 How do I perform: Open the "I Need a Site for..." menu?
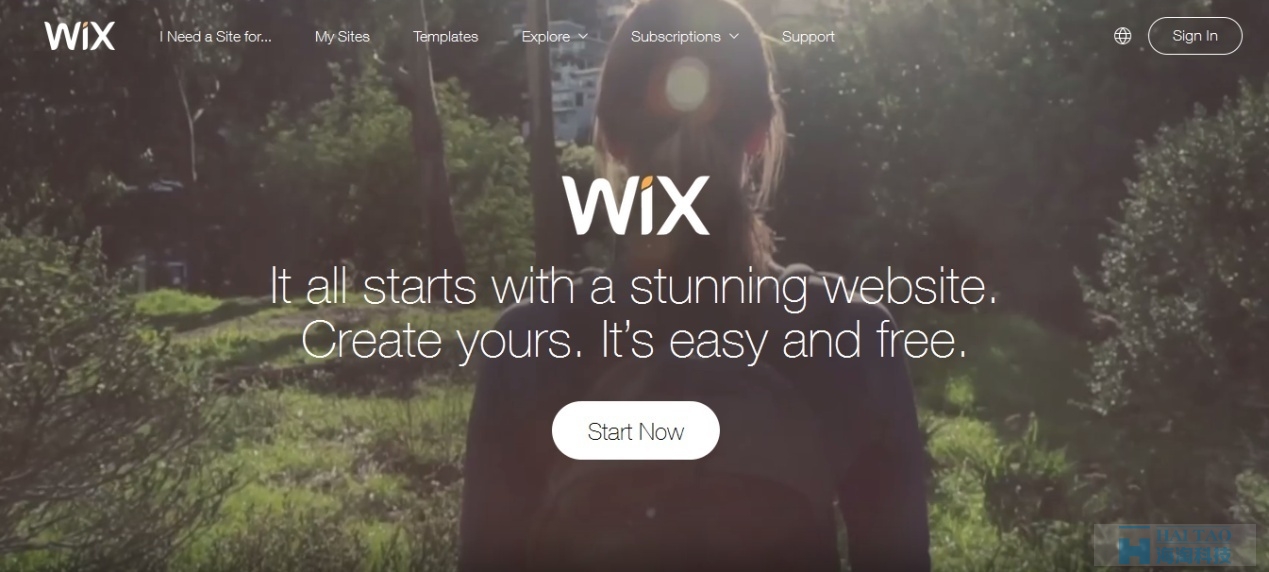point(216,36)
